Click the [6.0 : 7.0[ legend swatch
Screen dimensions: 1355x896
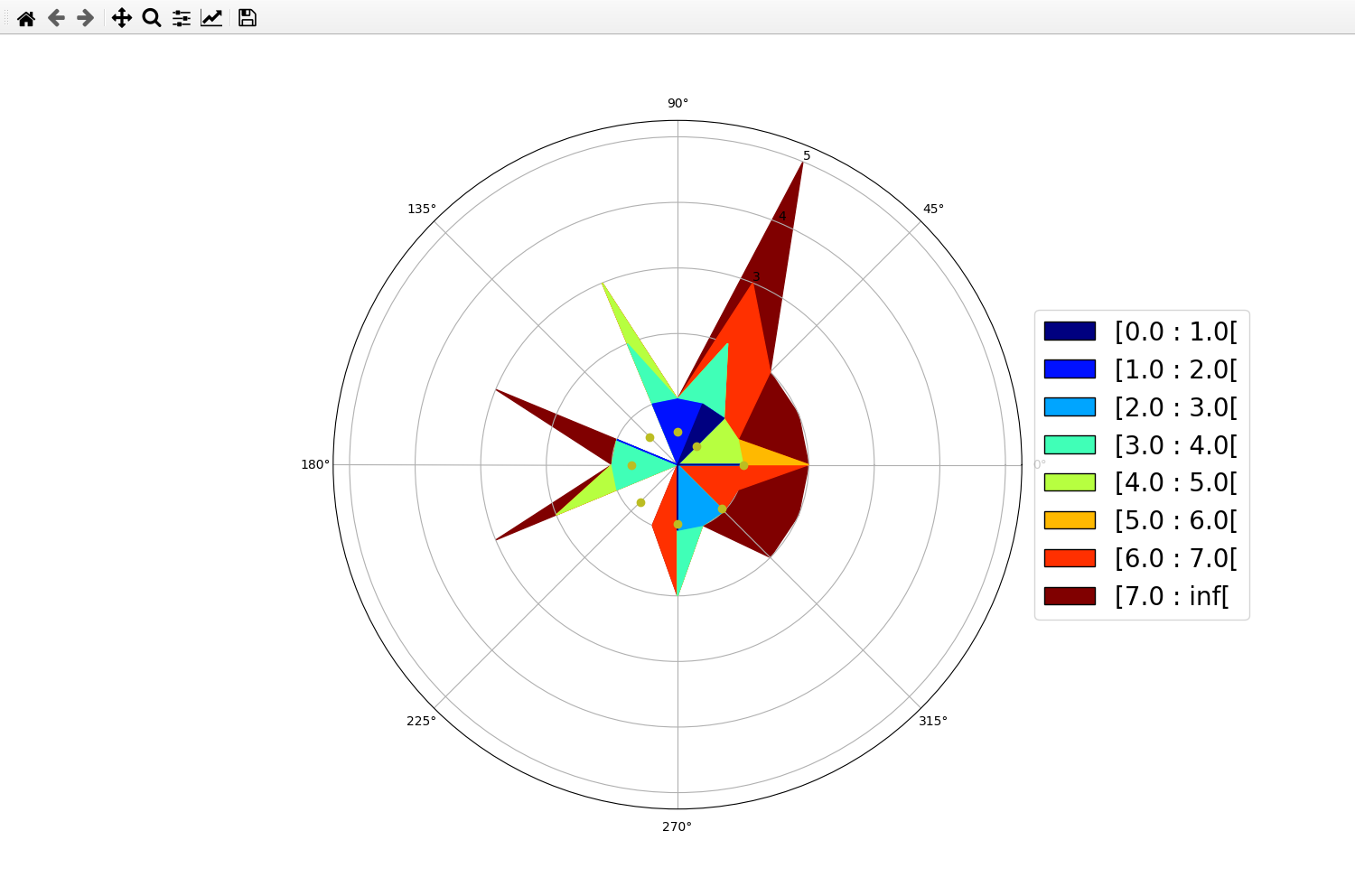[x=1070, y=558]
